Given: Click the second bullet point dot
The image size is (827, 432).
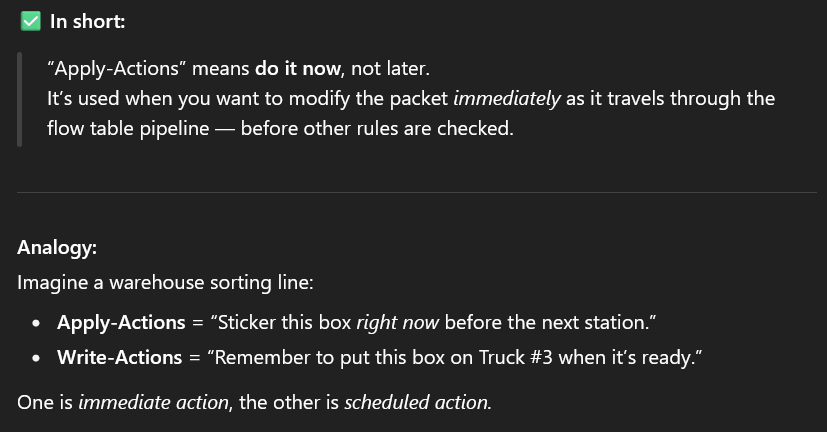Looking at the screenshot, I should (x=37, y=357).
